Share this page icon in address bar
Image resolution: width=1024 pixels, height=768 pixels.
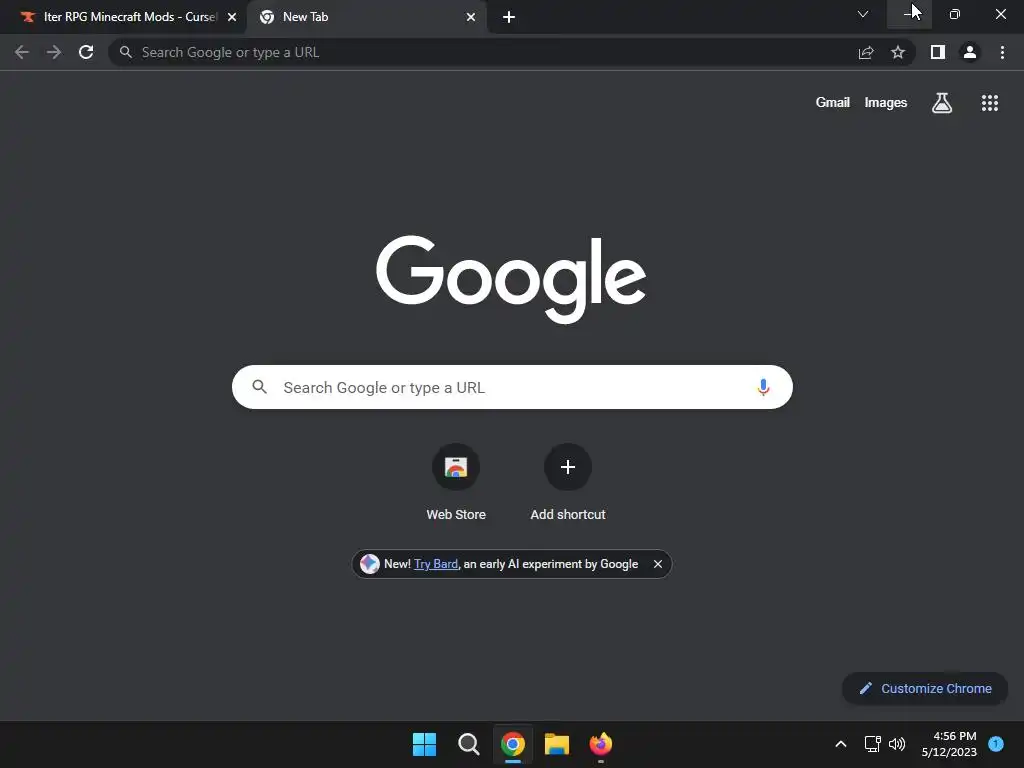pyautogui.click(x=866, y=52)
